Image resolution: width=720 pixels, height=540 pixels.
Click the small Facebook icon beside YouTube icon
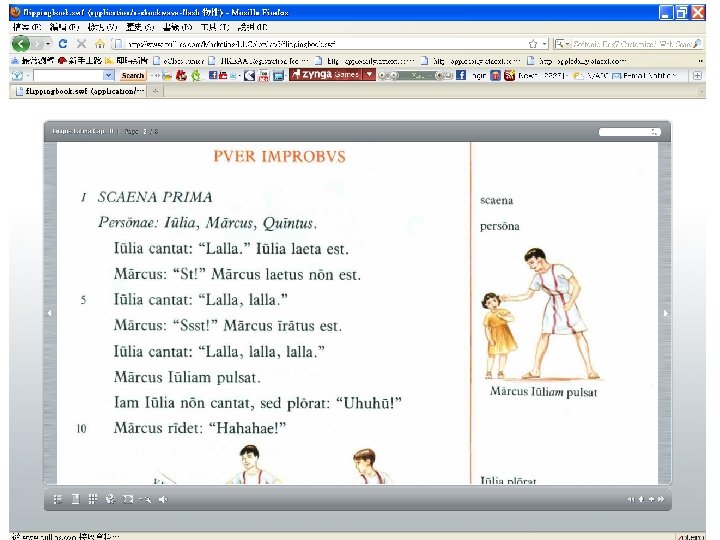213,75
